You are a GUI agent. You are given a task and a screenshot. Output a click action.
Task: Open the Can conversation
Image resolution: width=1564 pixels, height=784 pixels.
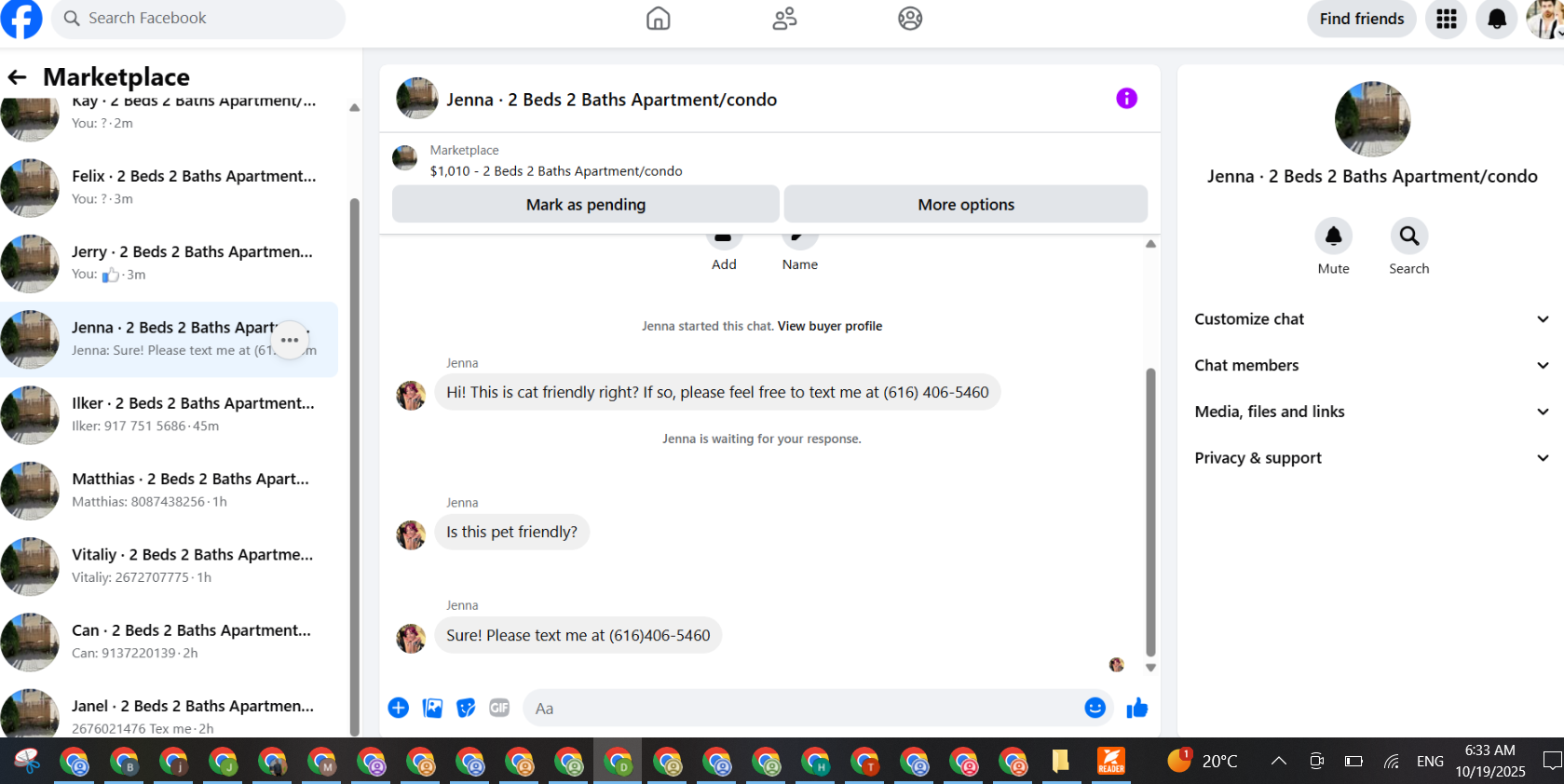(x=170, y=642)
